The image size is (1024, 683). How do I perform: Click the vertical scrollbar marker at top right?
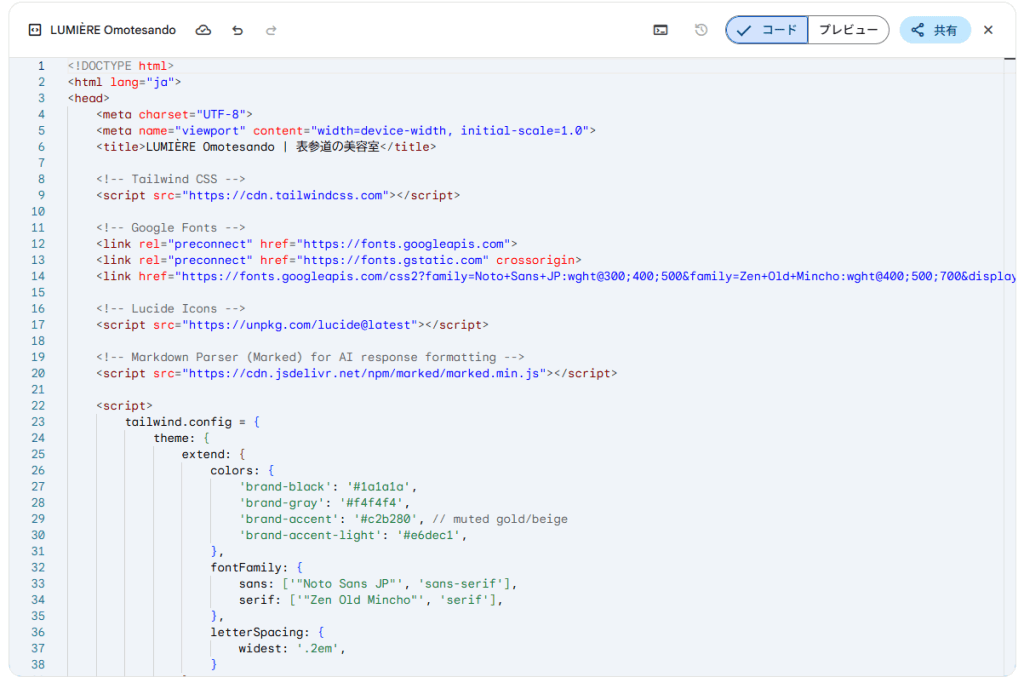[1009, 60]
